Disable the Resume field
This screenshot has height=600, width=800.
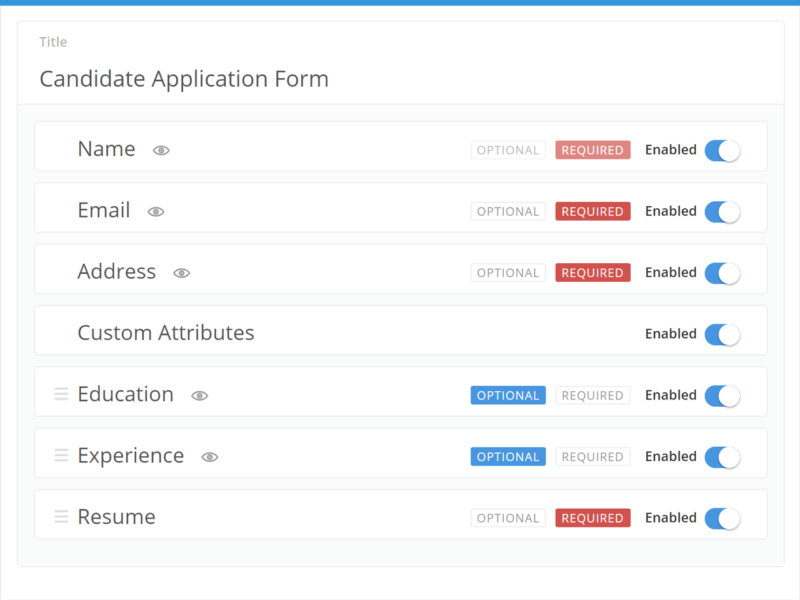[x=722, y=517]
